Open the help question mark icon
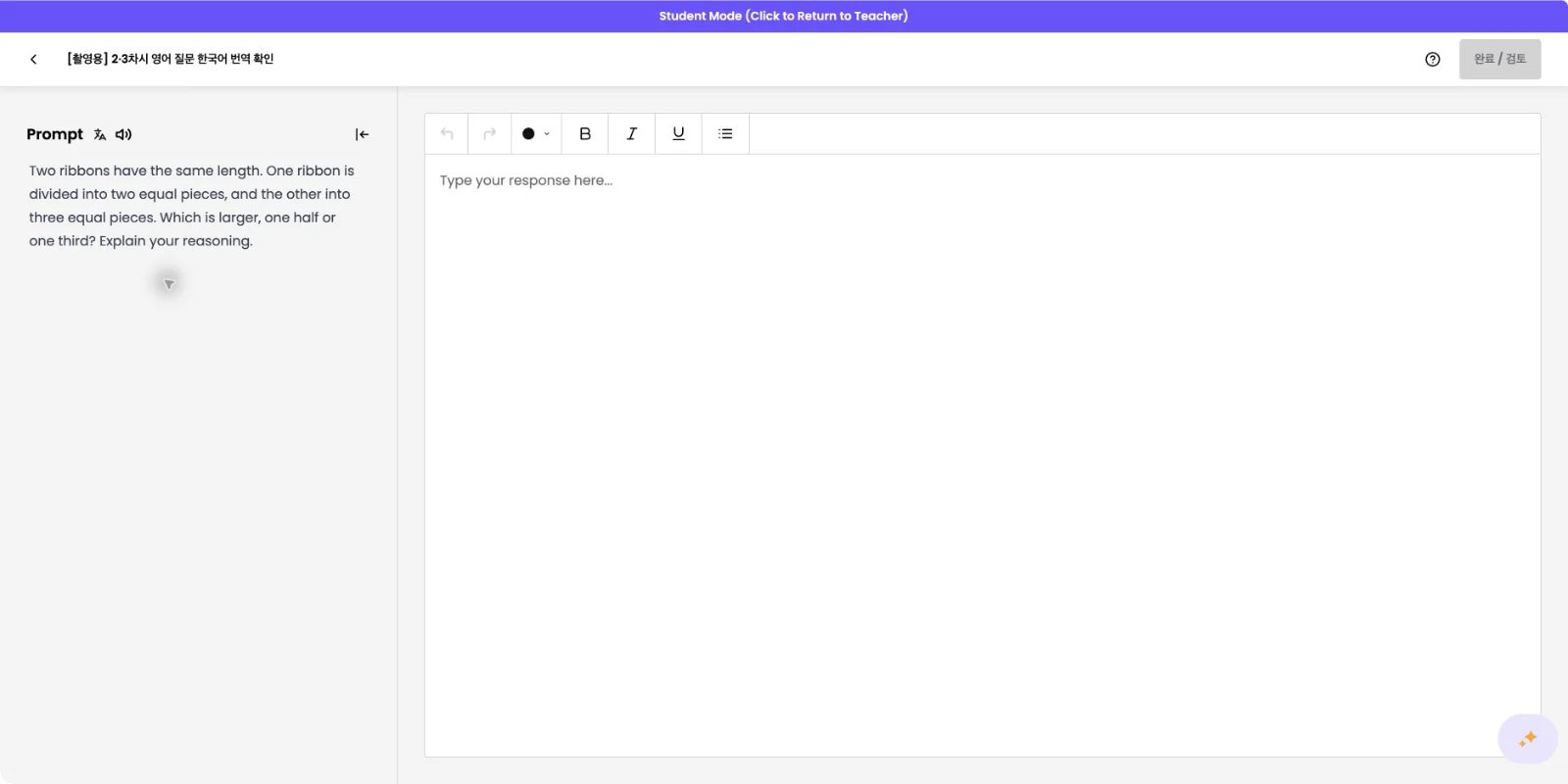The height and width of the screenshot is (784, 1568). 1433,59
